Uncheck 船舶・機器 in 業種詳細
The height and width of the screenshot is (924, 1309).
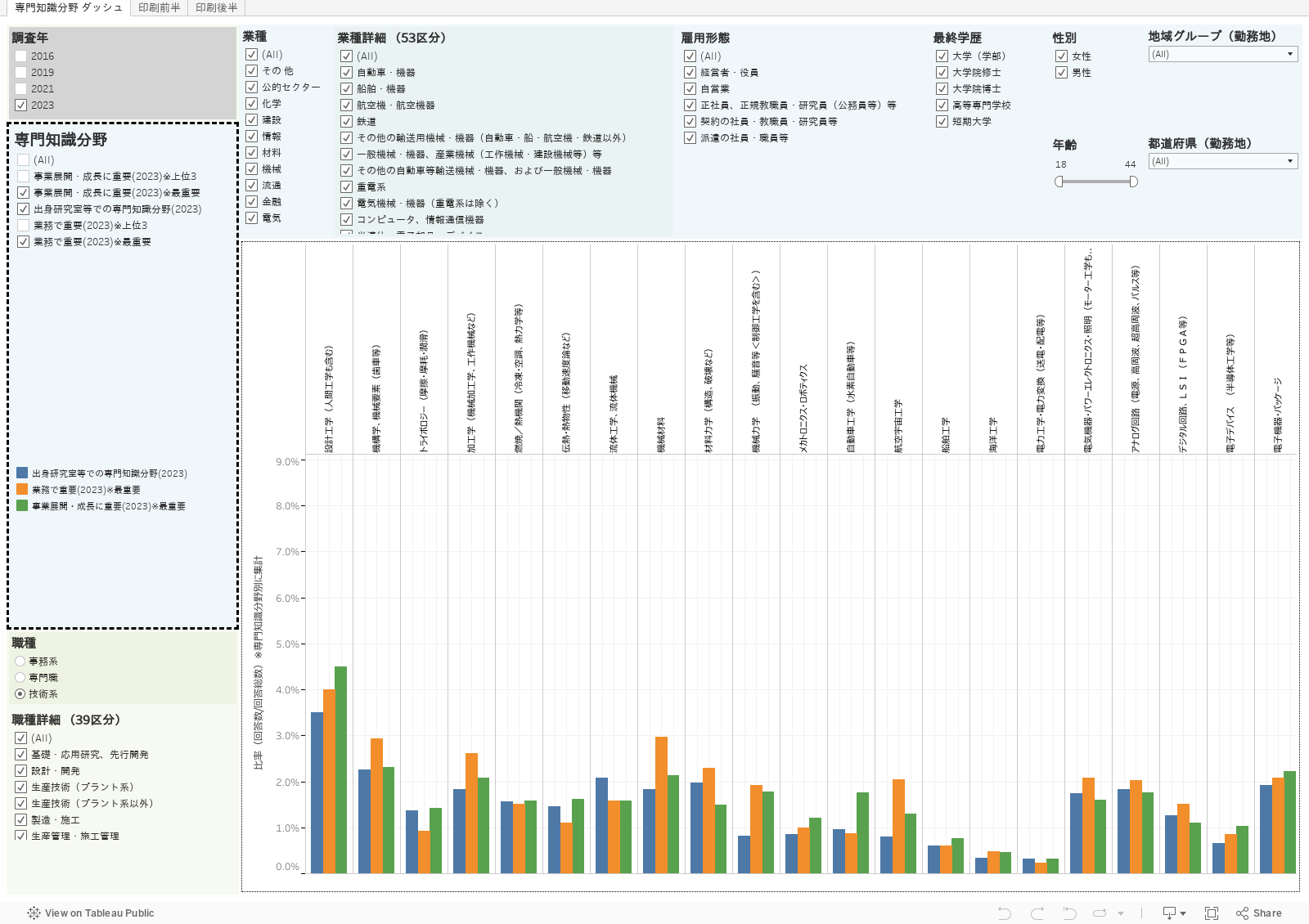[347, 89]
